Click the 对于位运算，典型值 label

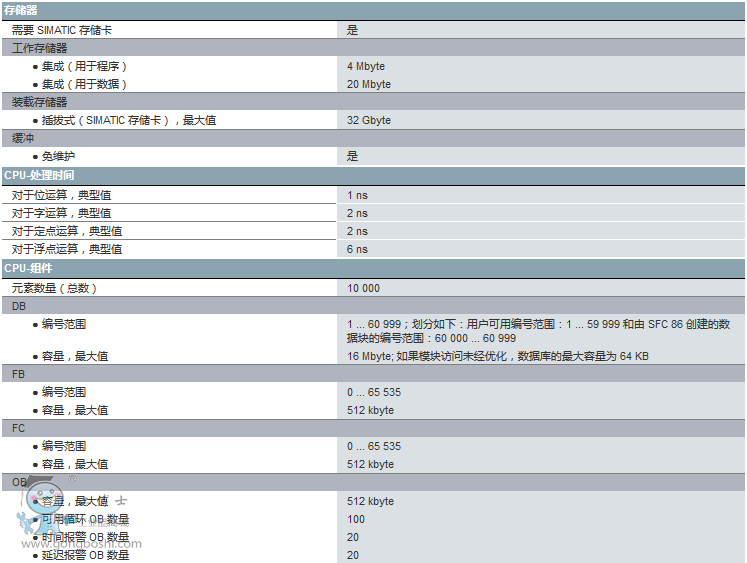click(62, 195)
